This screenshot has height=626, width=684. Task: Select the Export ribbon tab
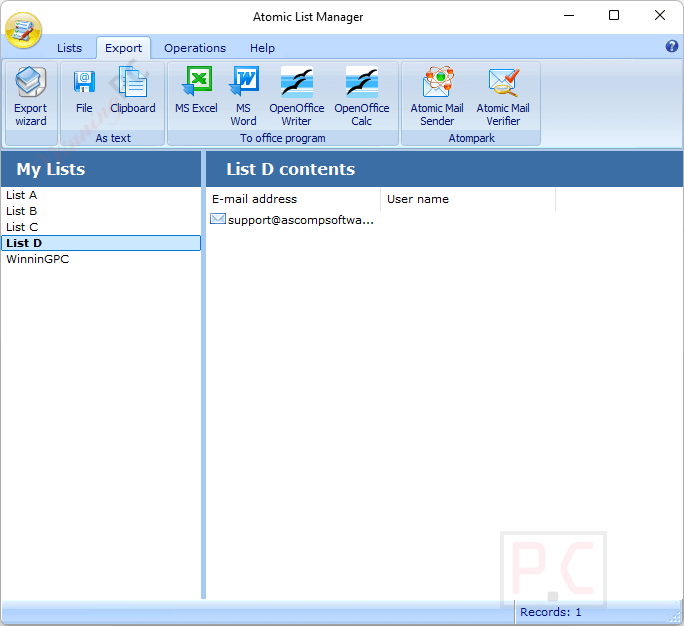pos(123,48)
